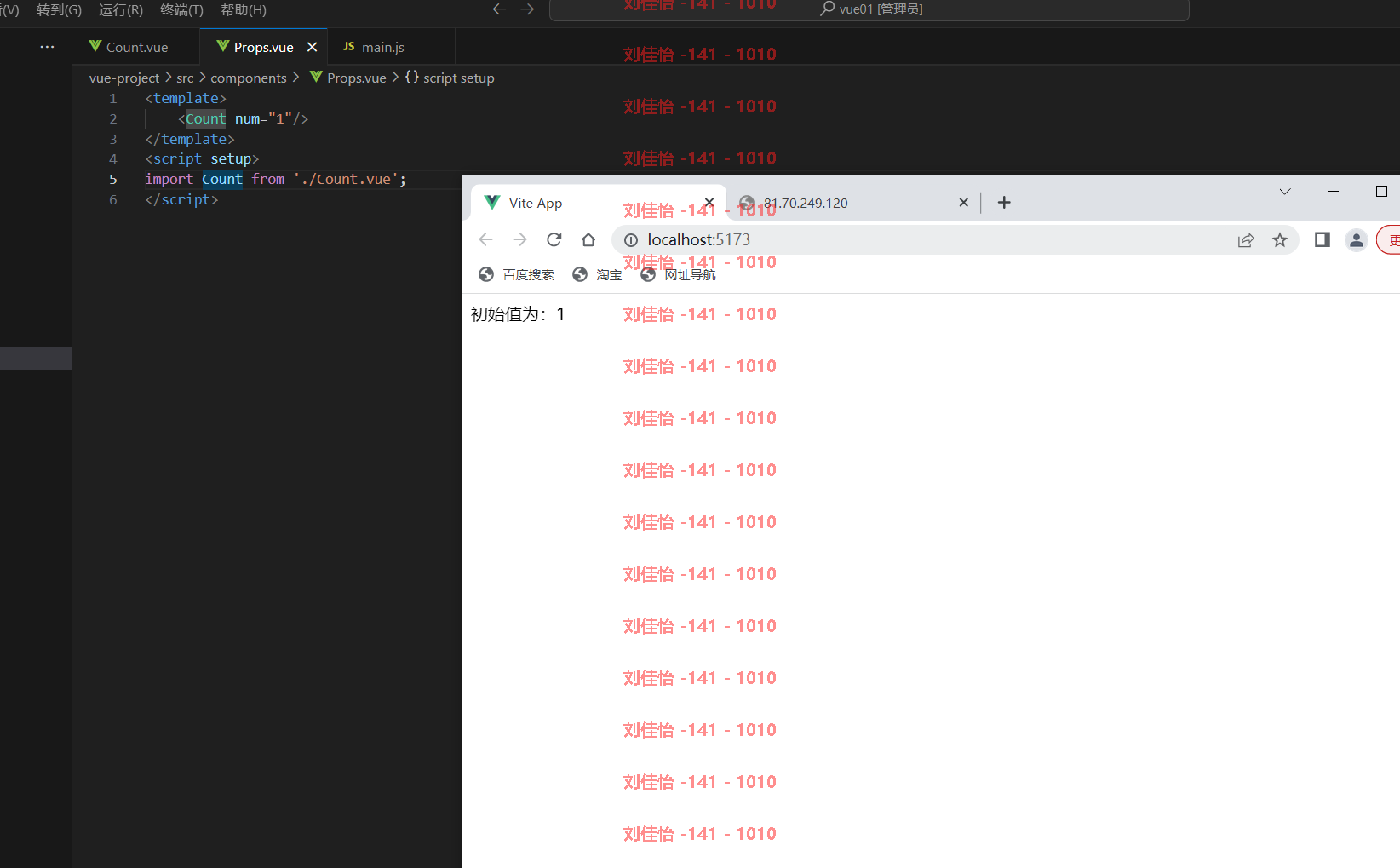This screenshot has height=868, width=1400.
Task: Open the 淘宝 bookmark
Action: tap(598, 274)
